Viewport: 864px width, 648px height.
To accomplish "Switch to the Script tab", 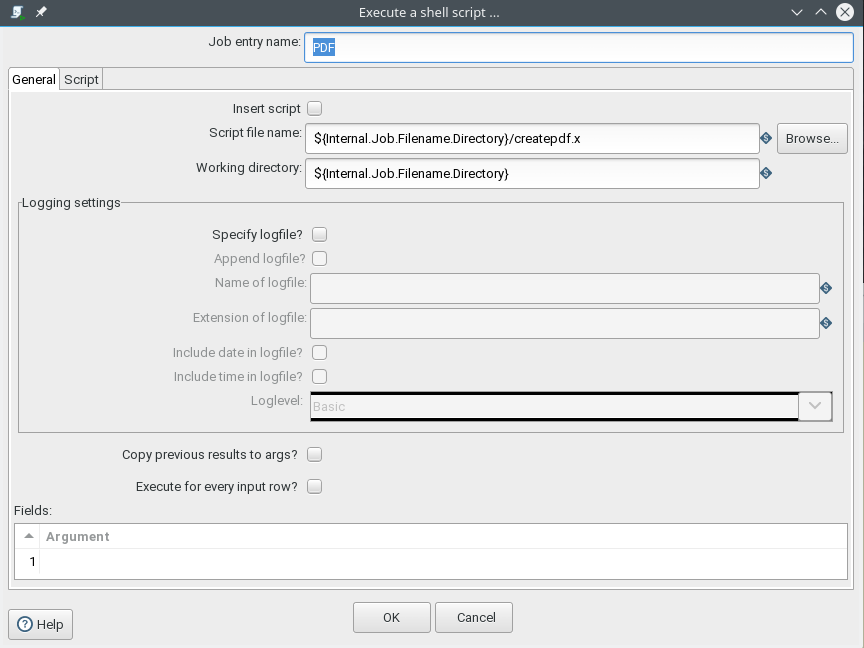I will (81, 79).
